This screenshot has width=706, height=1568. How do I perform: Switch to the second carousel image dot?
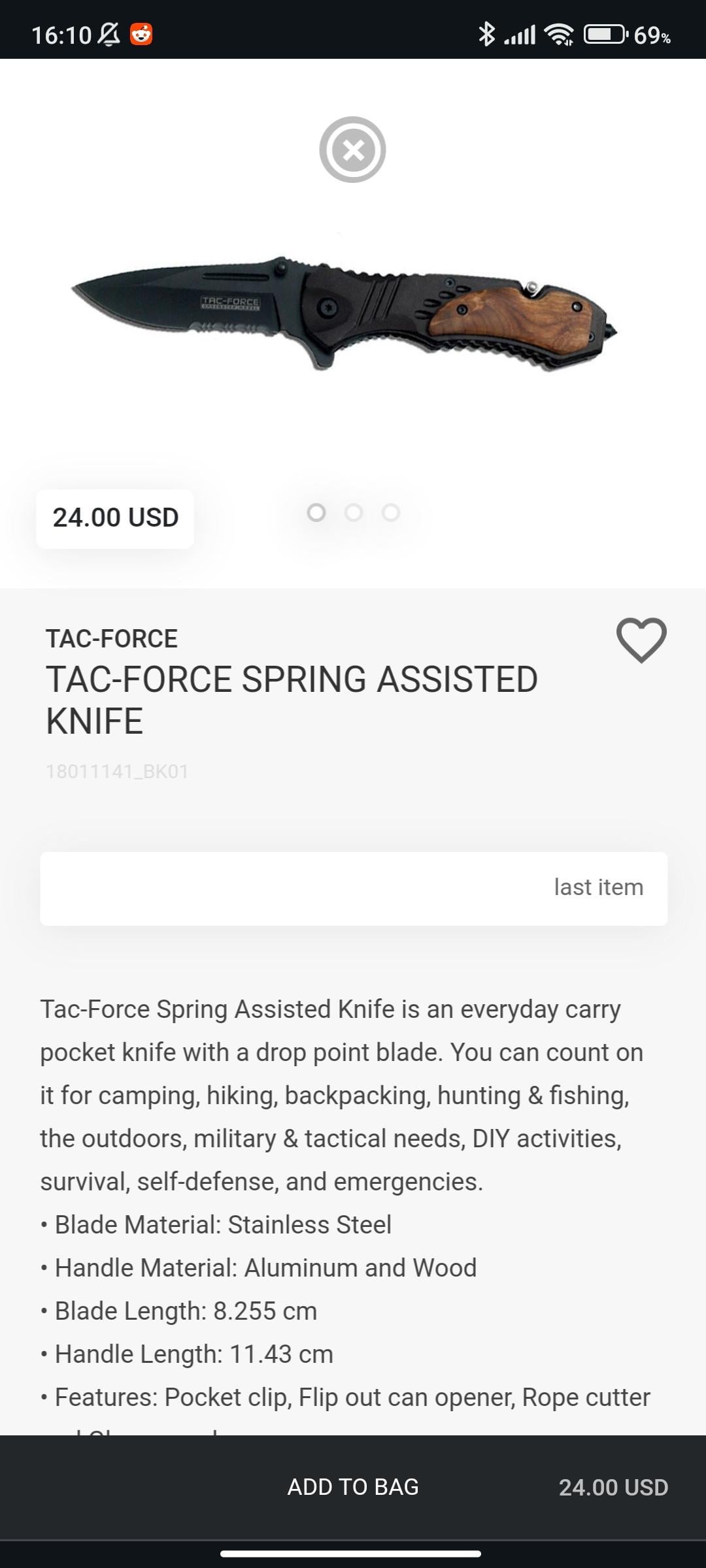coord(354,513)
